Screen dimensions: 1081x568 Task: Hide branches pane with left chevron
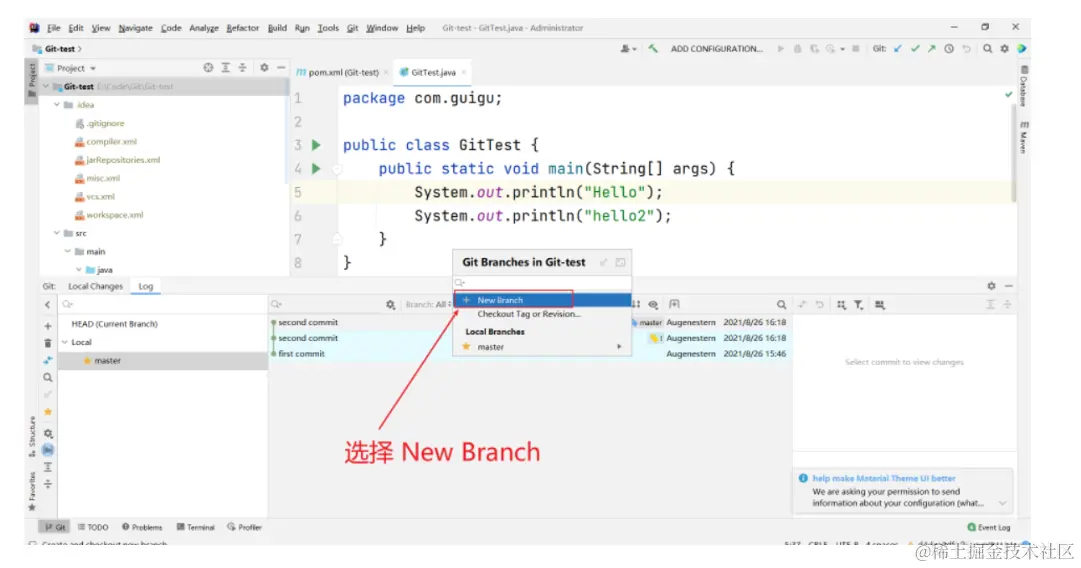[48, 305]
